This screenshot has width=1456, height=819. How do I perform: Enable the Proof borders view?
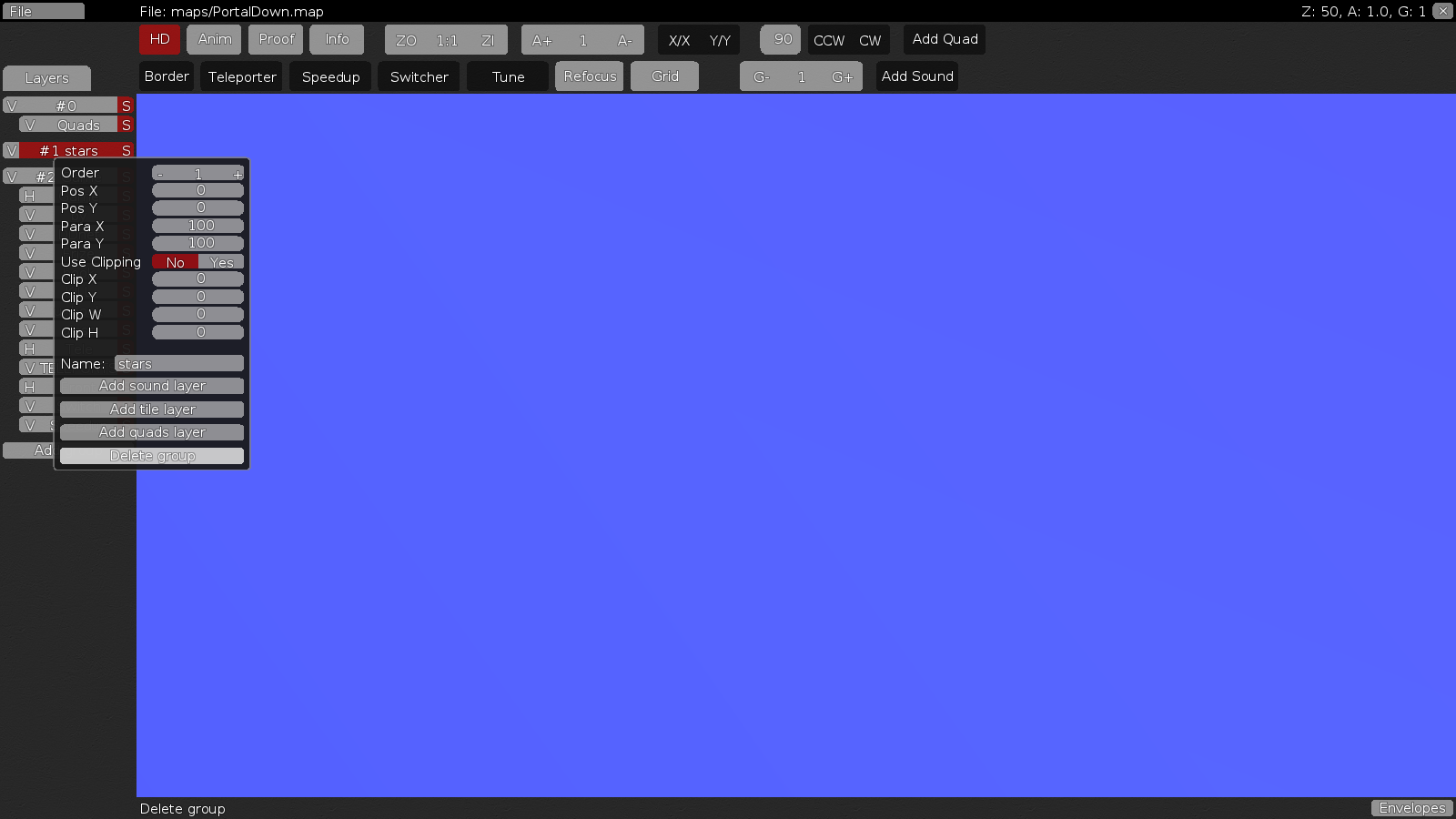click(x=275, y=39)
